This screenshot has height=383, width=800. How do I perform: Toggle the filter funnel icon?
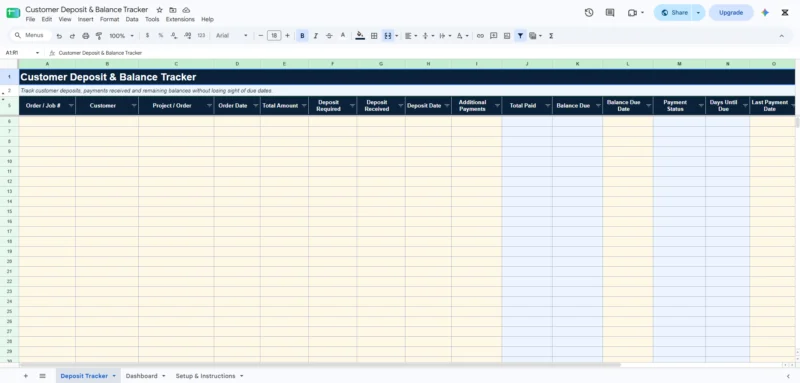pos(520,36)
